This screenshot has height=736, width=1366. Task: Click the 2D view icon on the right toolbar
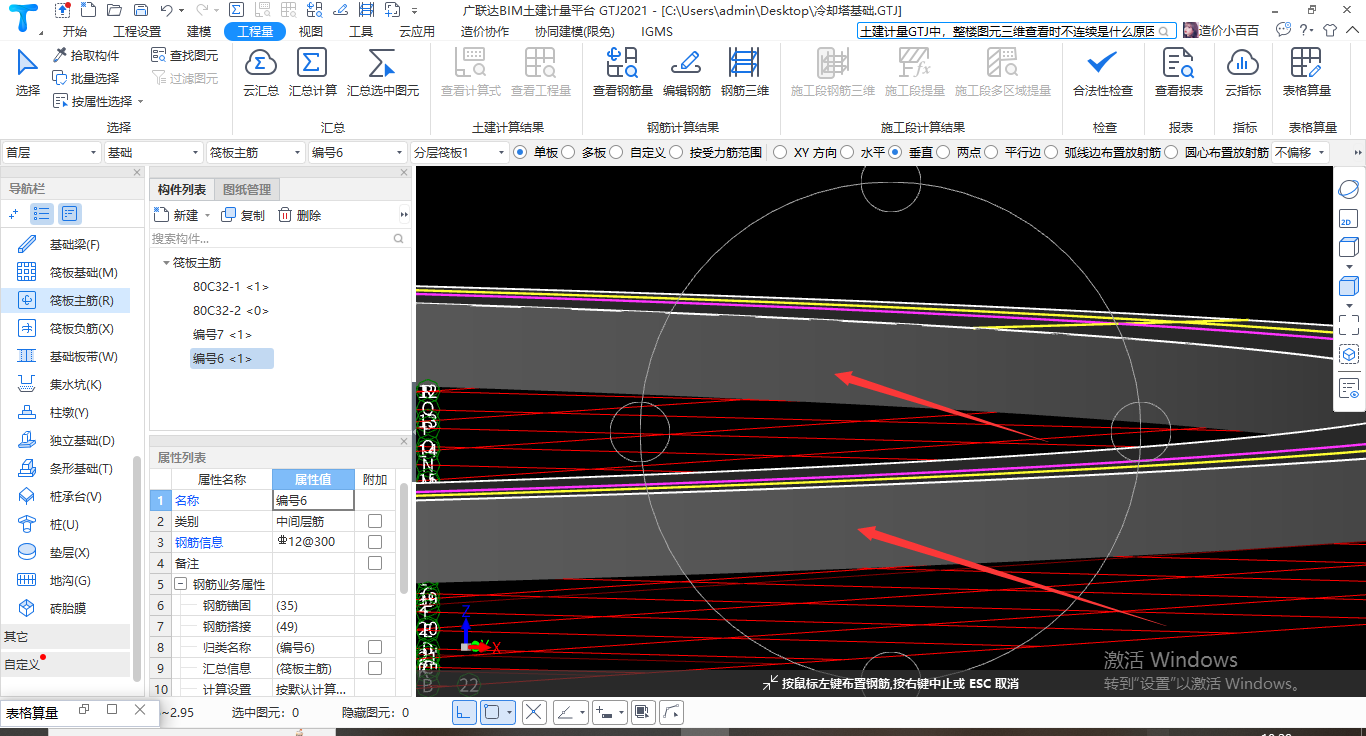click(x=1348, y=218)
